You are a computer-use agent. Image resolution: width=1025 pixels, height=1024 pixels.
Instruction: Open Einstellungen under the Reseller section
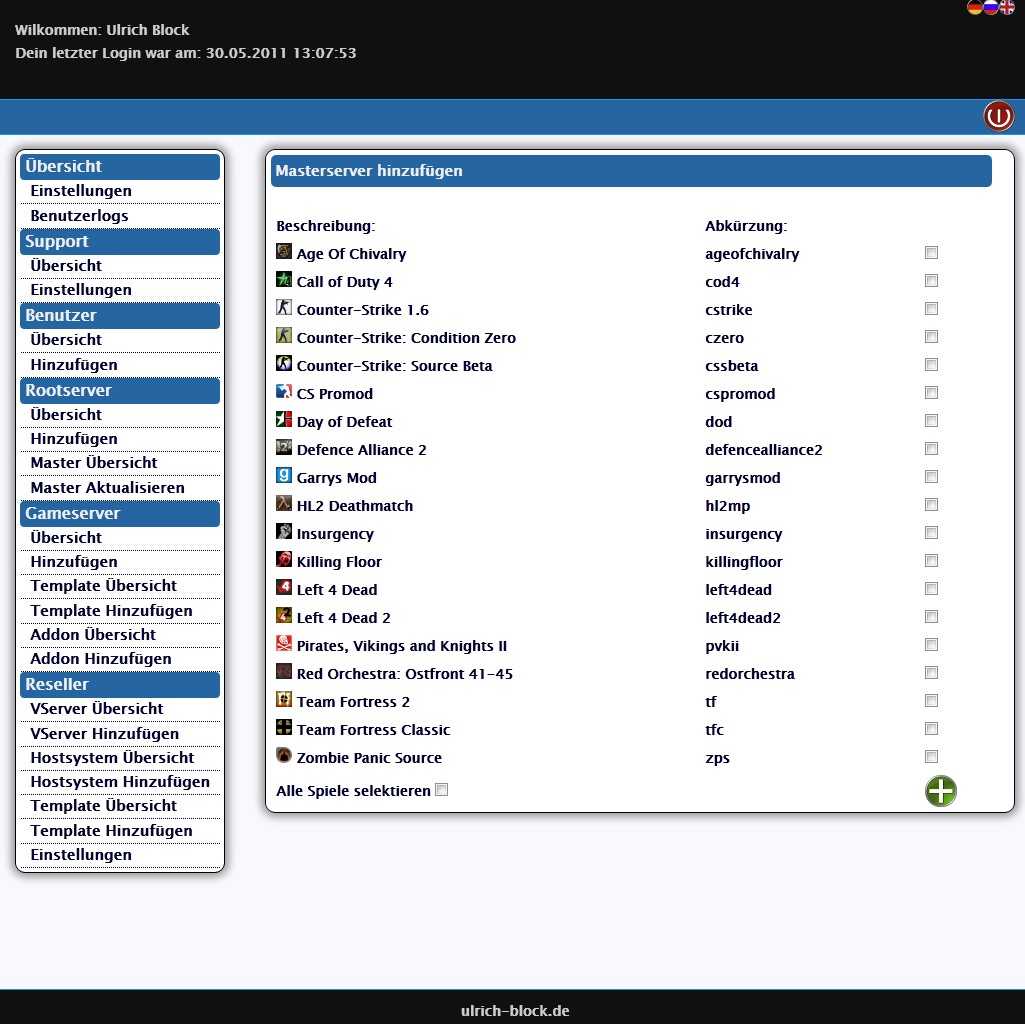pos(81,855)
